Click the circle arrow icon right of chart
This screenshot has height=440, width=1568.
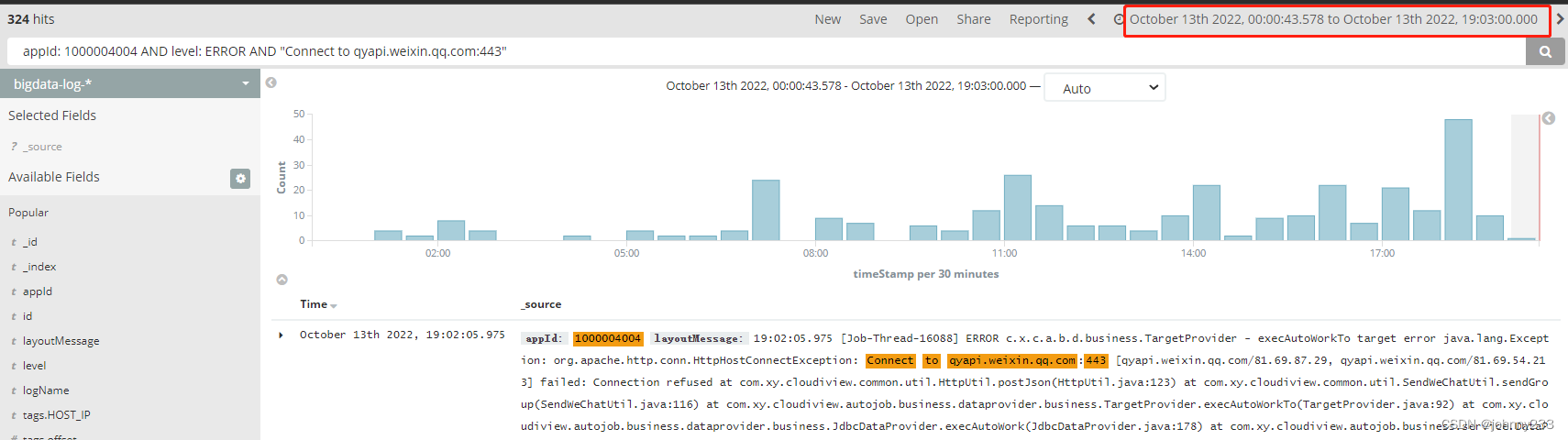point(1549,118)
